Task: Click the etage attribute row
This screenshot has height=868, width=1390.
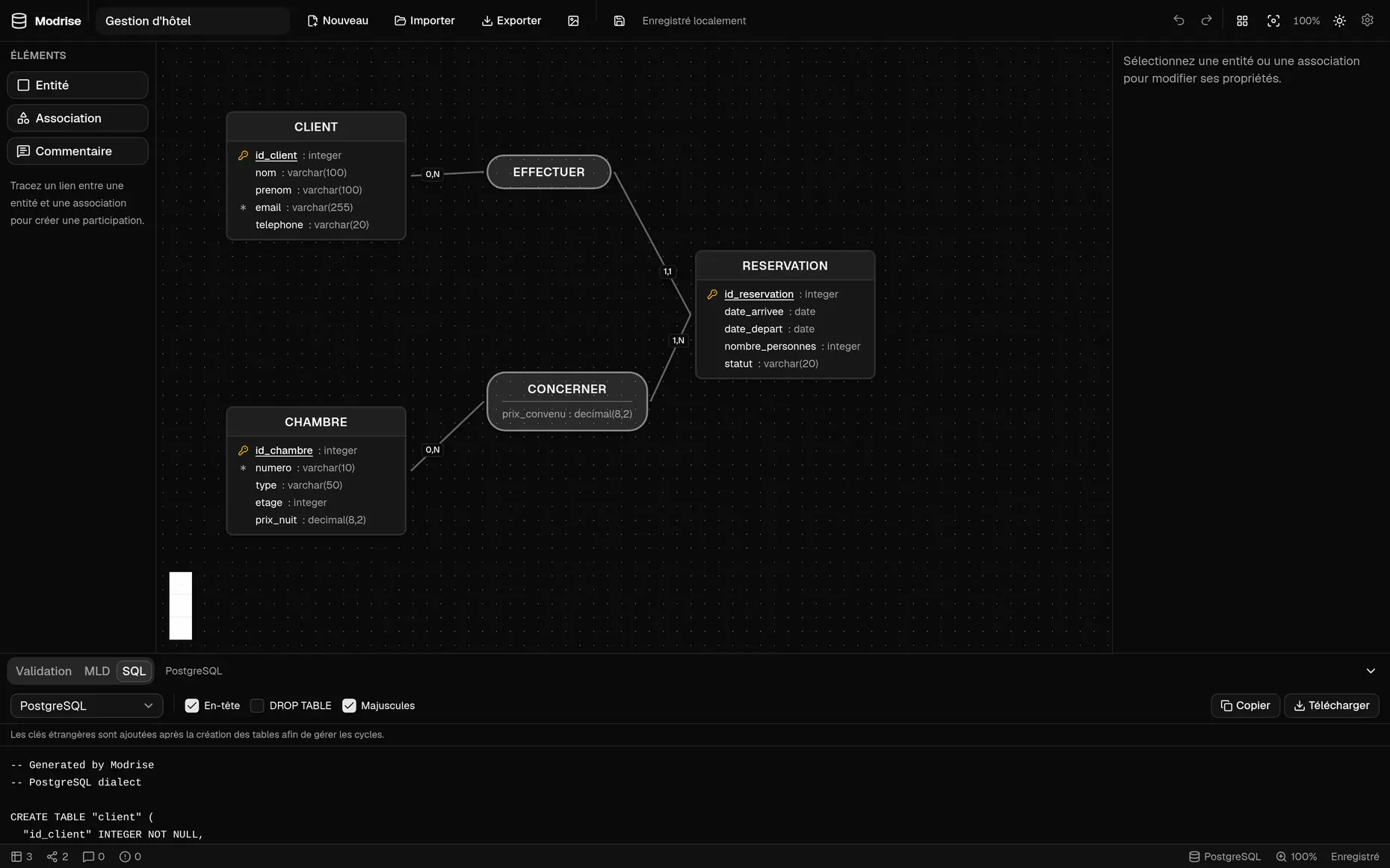Action: click(x=316, y=503)
